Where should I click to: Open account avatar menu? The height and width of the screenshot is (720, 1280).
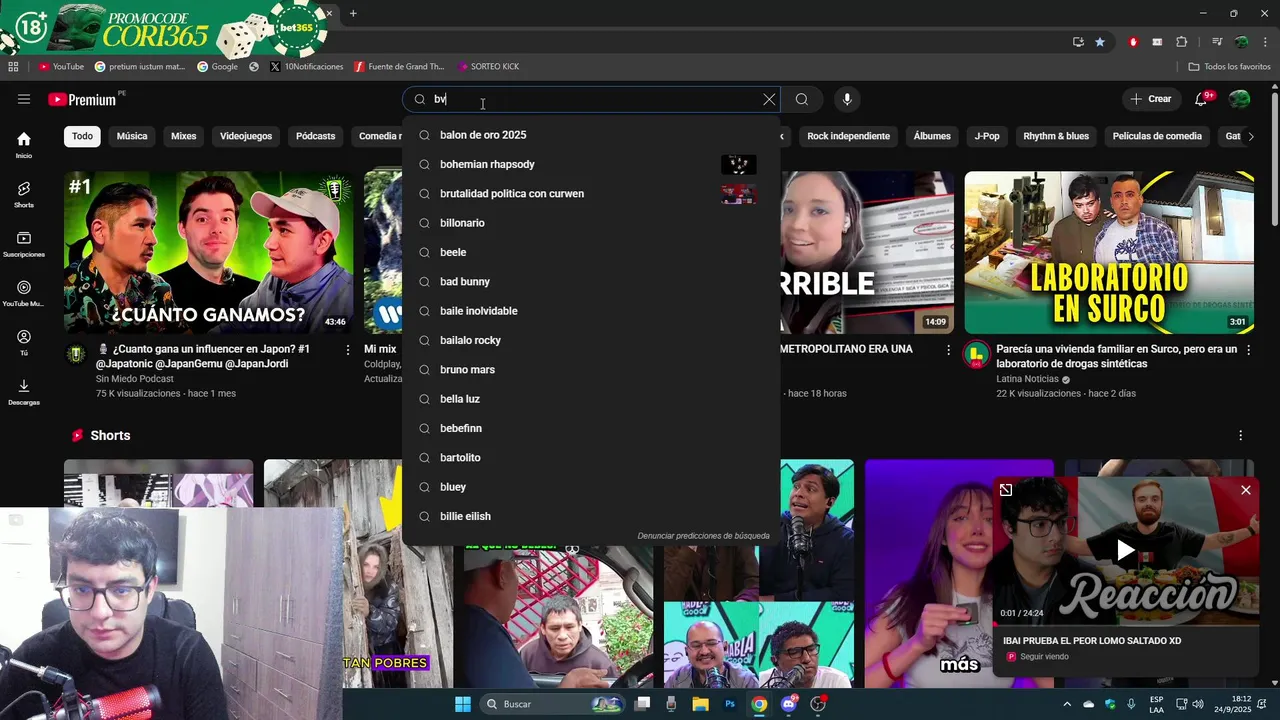click(x=1239, y=99)
